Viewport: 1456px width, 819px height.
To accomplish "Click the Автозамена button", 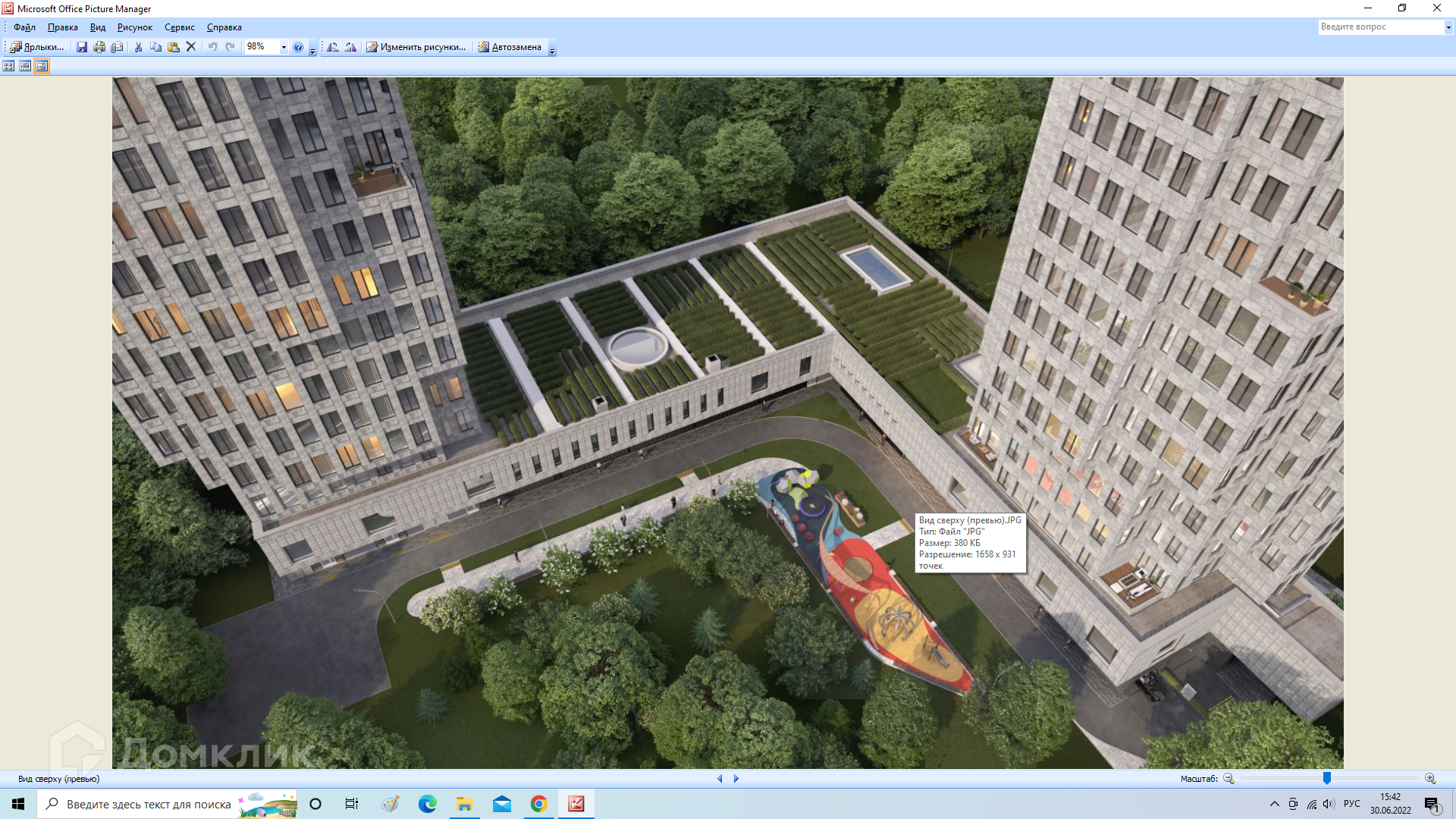I will (510, 47).
